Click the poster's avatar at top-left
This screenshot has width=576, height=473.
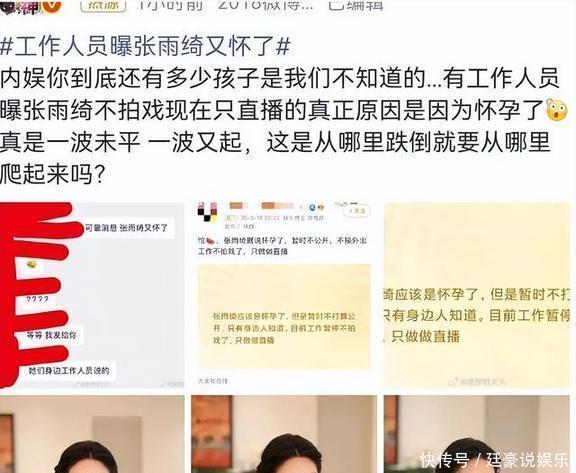point(19,7)
